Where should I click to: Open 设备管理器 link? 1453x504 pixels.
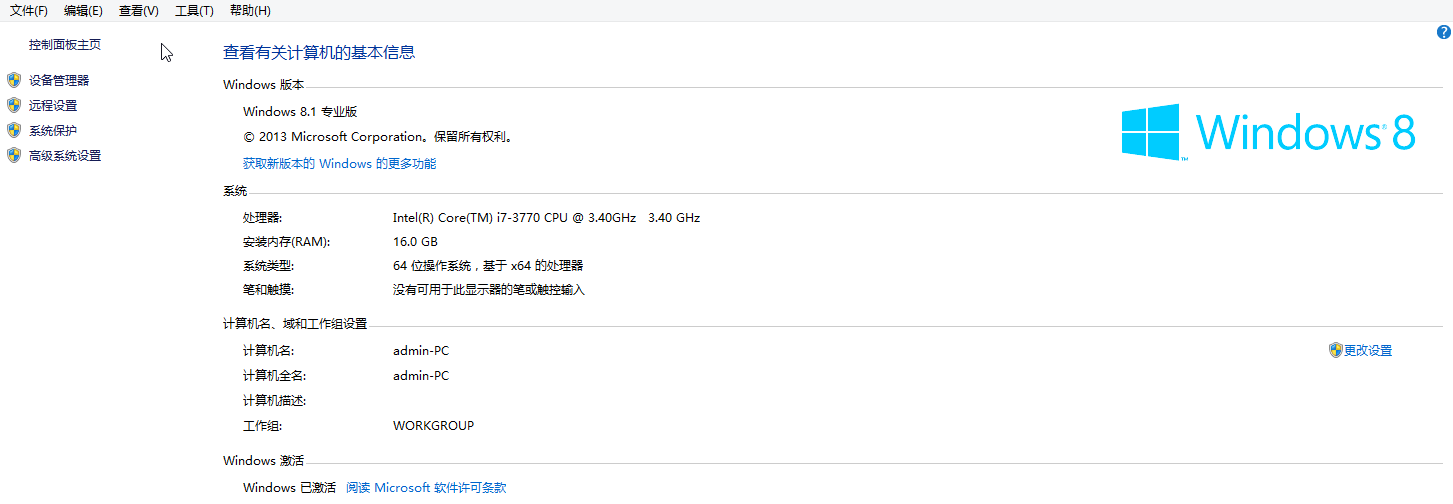[59, 80]
